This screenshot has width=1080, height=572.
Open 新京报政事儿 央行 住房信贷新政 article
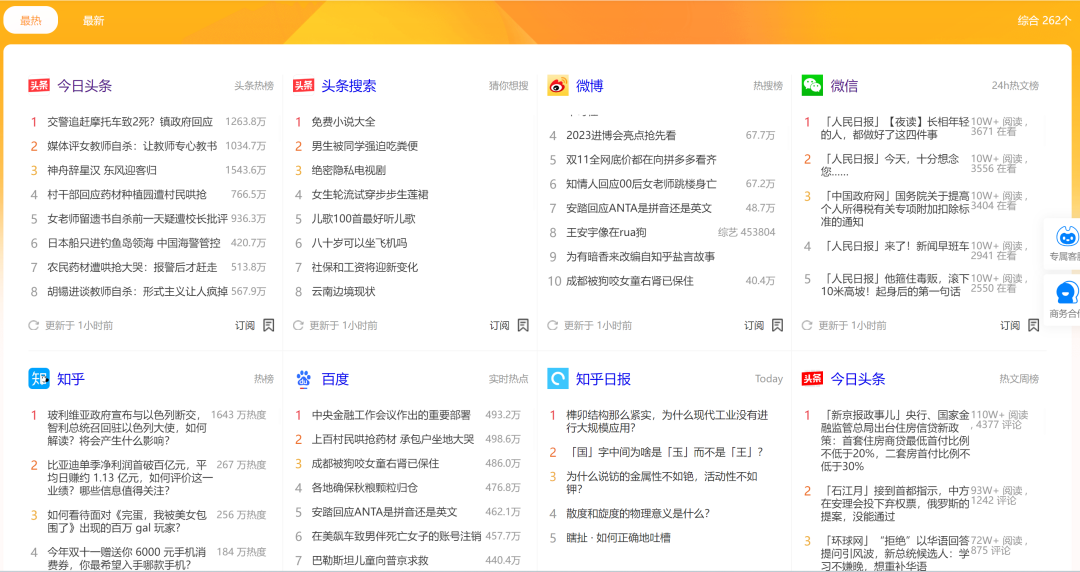pyautogui.click(x=895, y=440)
